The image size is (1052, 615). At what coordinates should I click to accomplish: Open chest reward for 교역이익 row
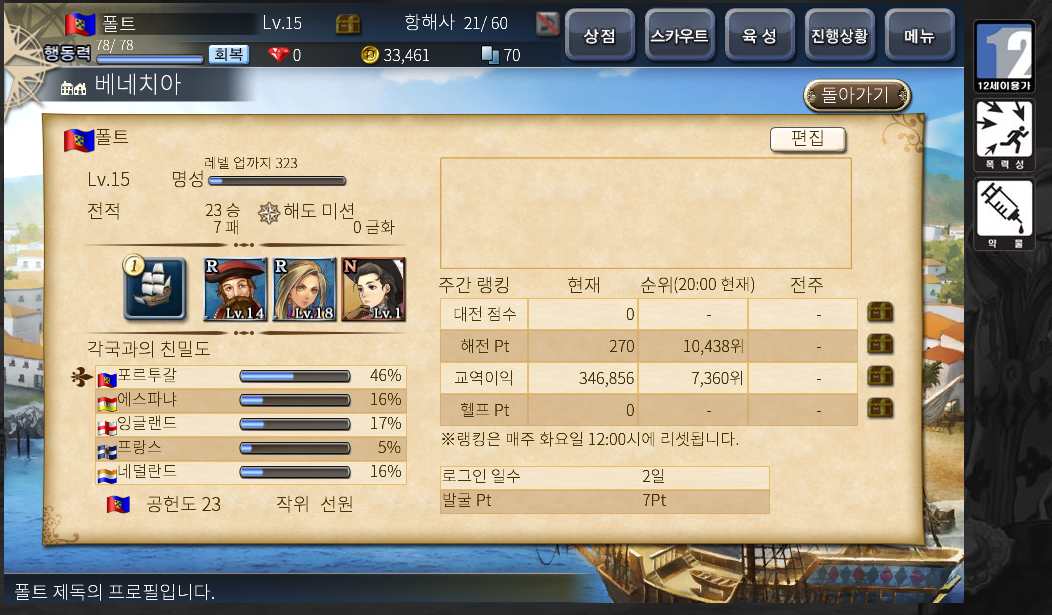pos(880,376)
